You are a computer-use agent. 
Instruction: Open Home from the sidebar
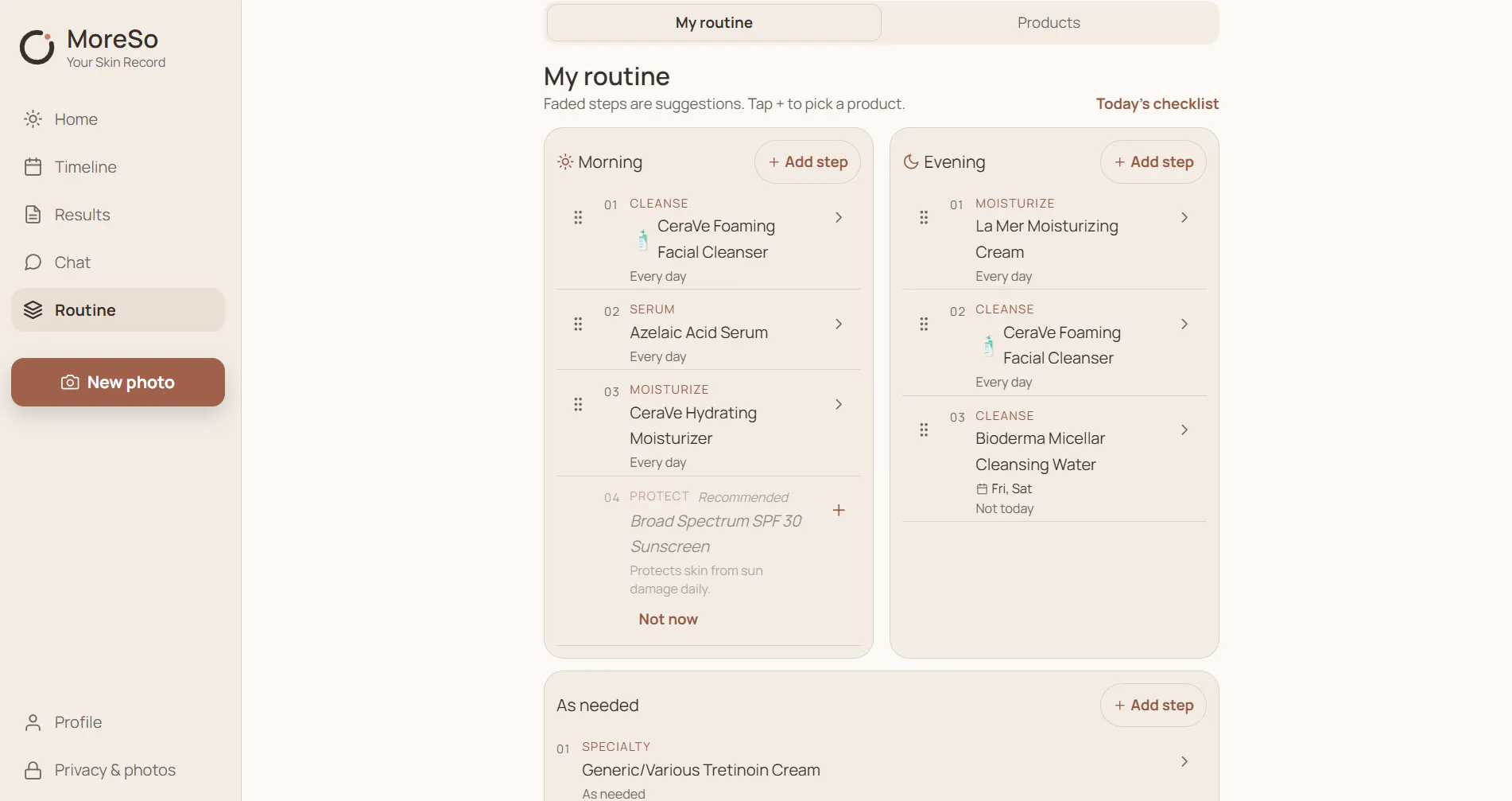pyautogui.click(x=118, y=119)
